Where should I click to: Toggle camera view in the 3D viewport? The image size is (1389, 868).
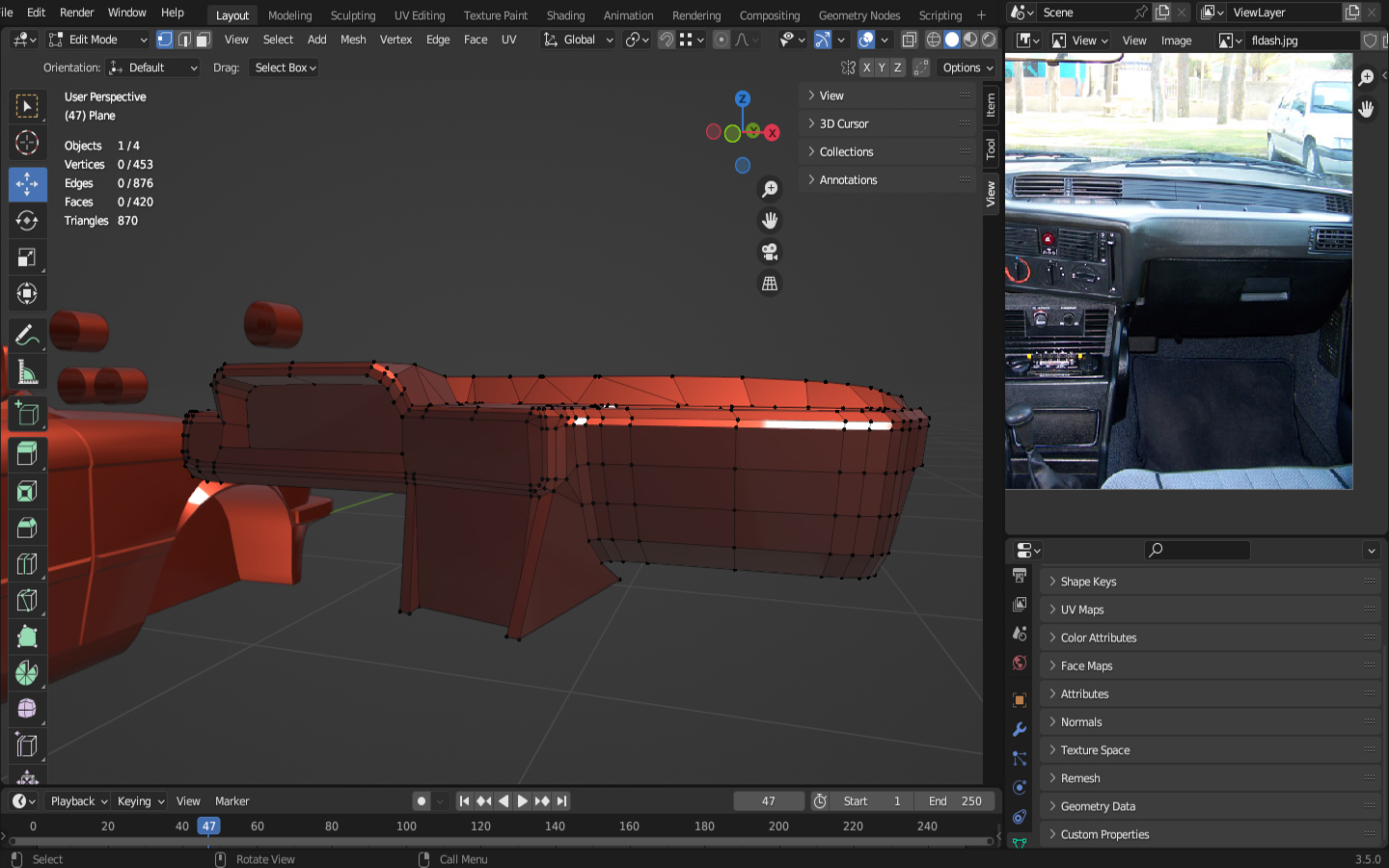[x=770, y=252]
